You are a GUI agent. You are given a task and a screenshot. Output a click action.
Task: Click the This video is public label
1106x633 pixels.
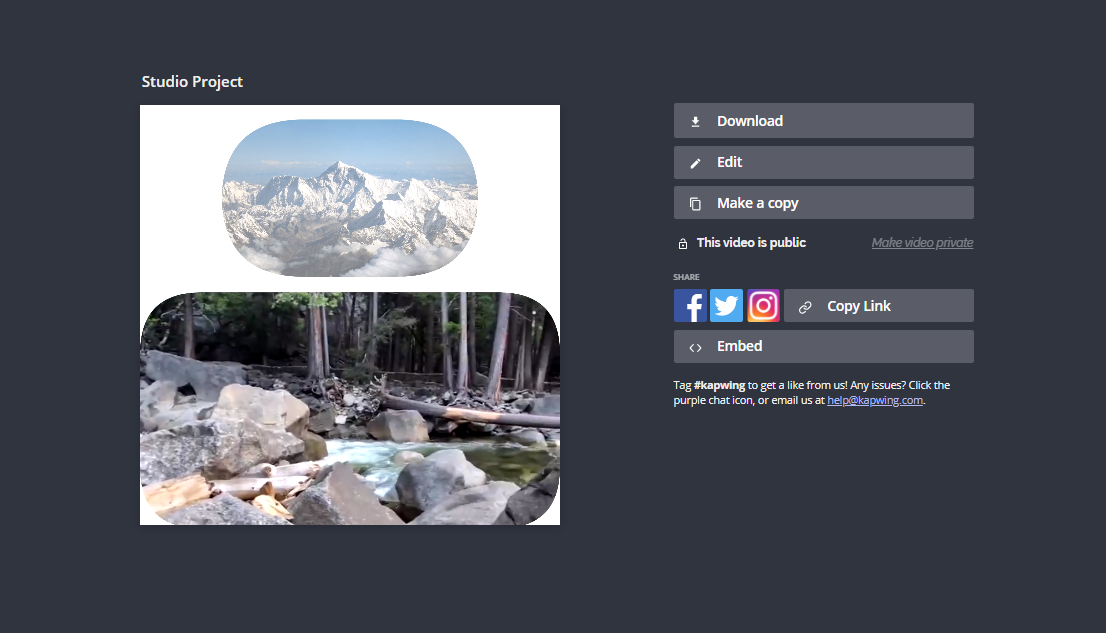[751, 243]
